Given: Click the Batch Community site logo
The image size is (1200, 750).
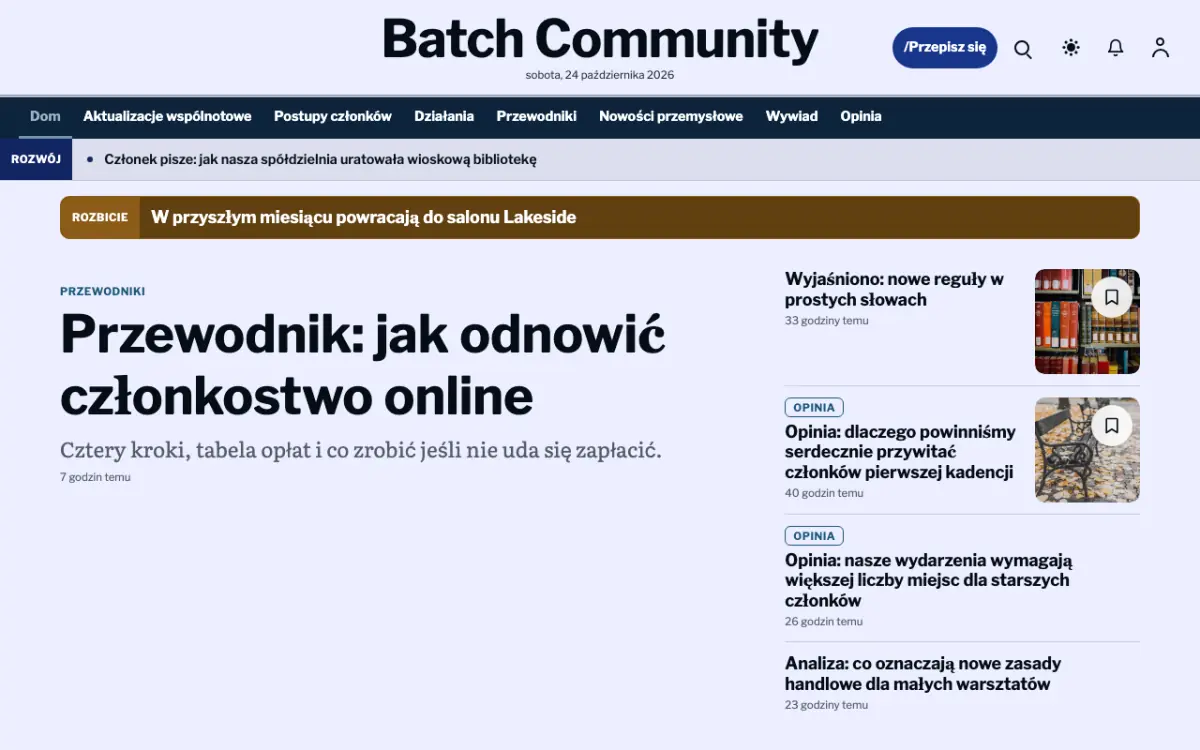Looking at the screenshot, I should [600, 40].
